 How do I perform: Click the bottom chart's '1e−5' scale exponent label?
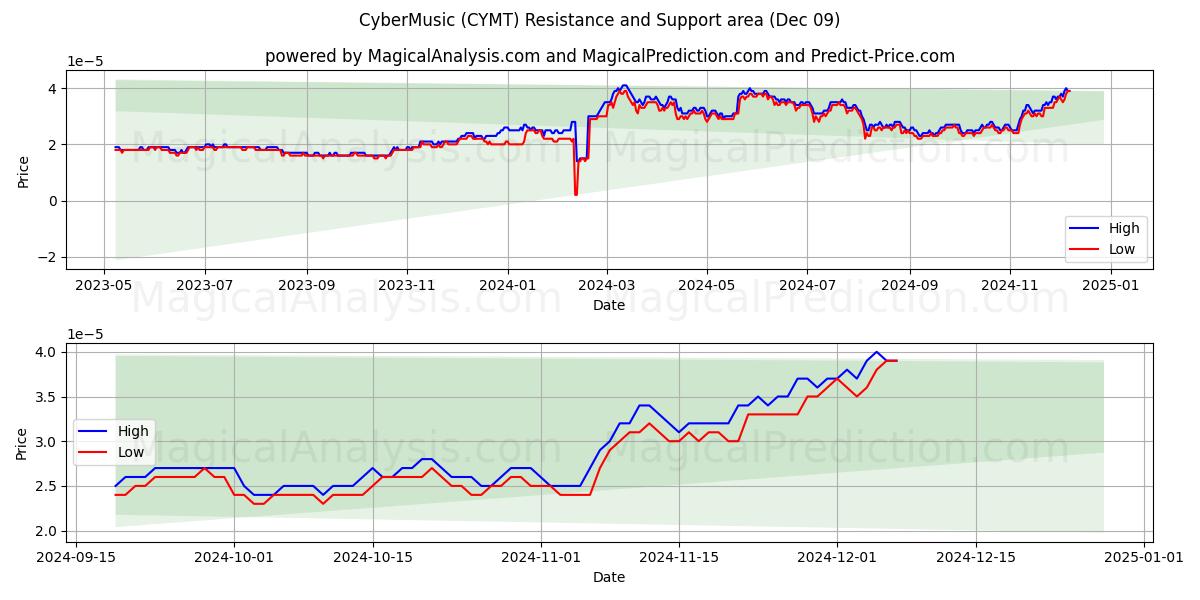coord(85,335)
